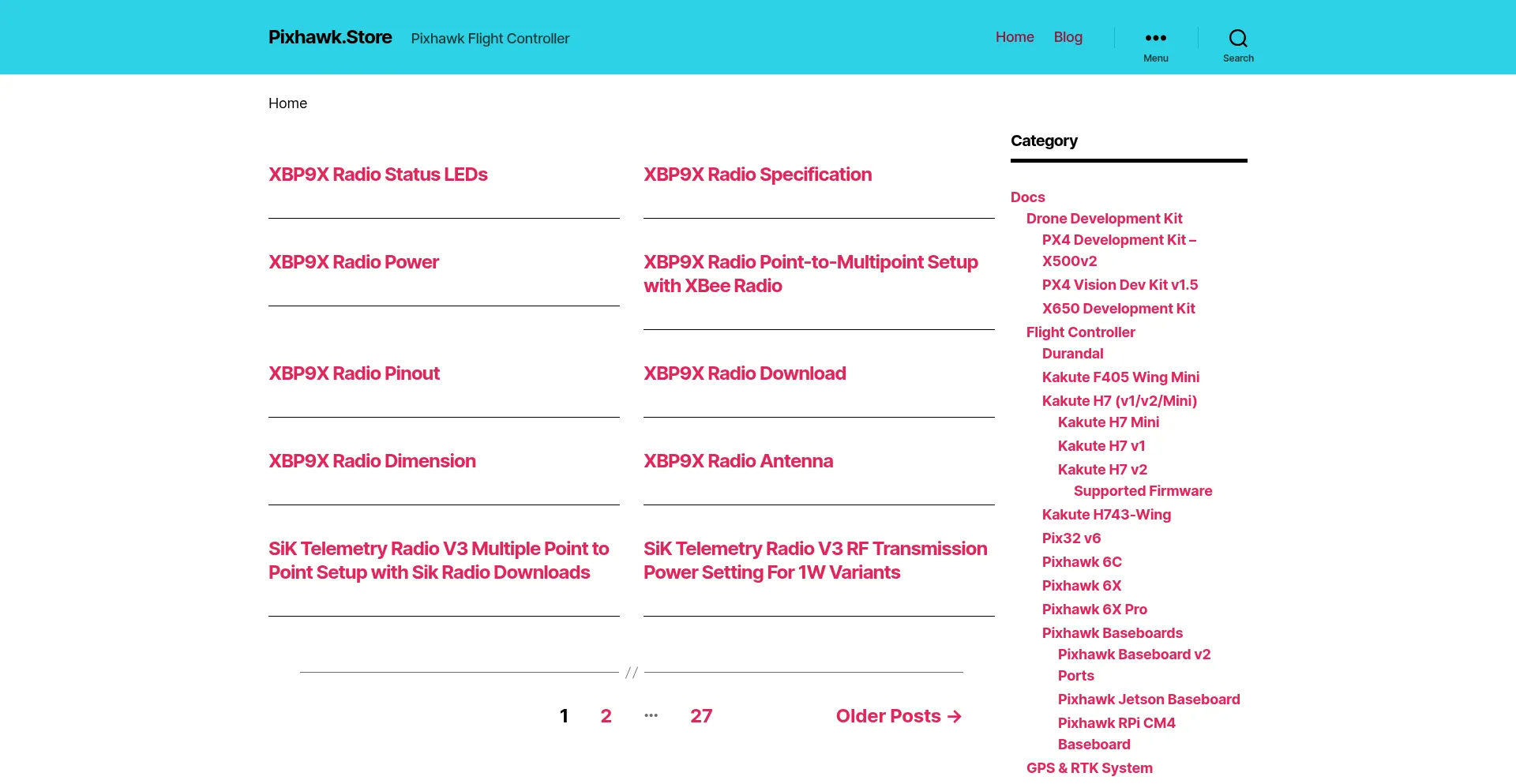1516x784 pixels.
Task: Click the Category sidebar heading
Action: (1044, 141)
